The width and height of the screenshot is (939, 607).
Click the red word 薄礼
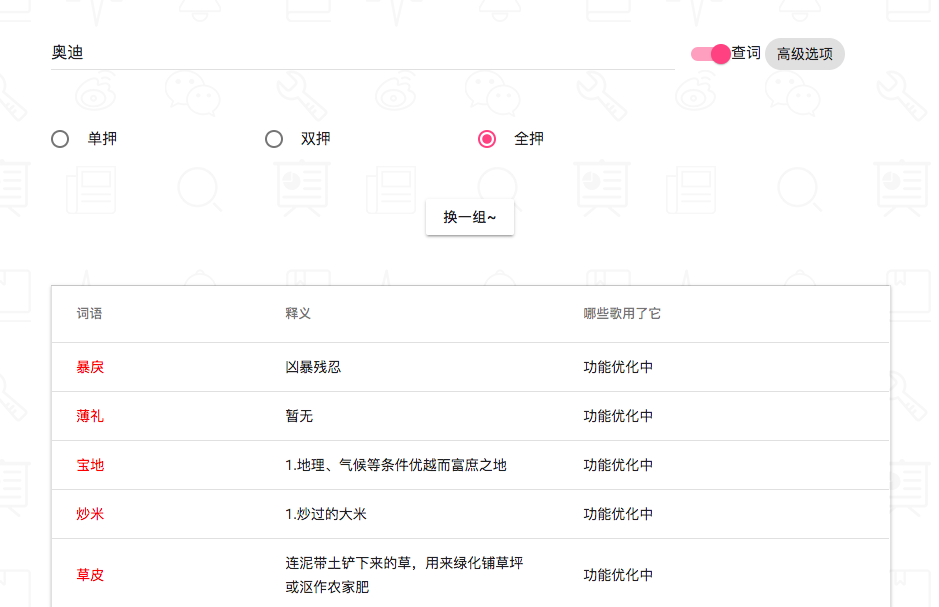[90, 416]
